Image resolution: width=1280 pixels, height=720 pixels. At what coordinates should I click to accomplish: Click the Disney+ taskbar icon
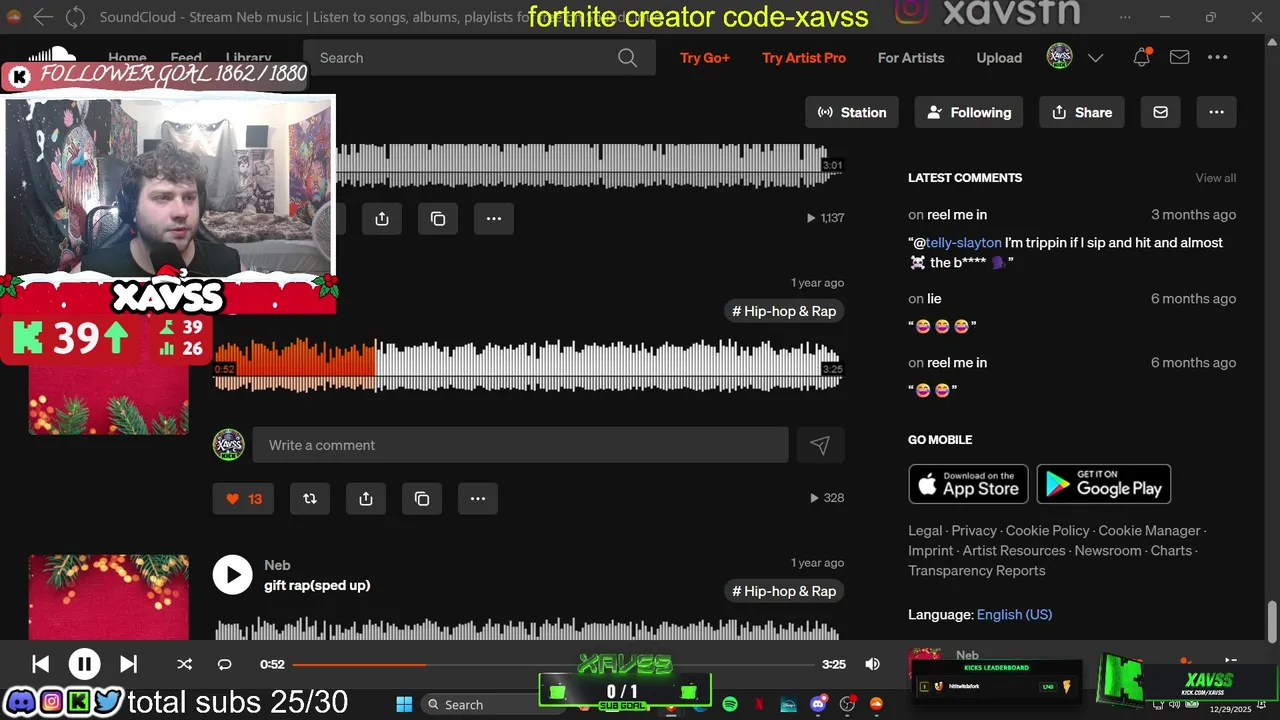click(789, 705)
